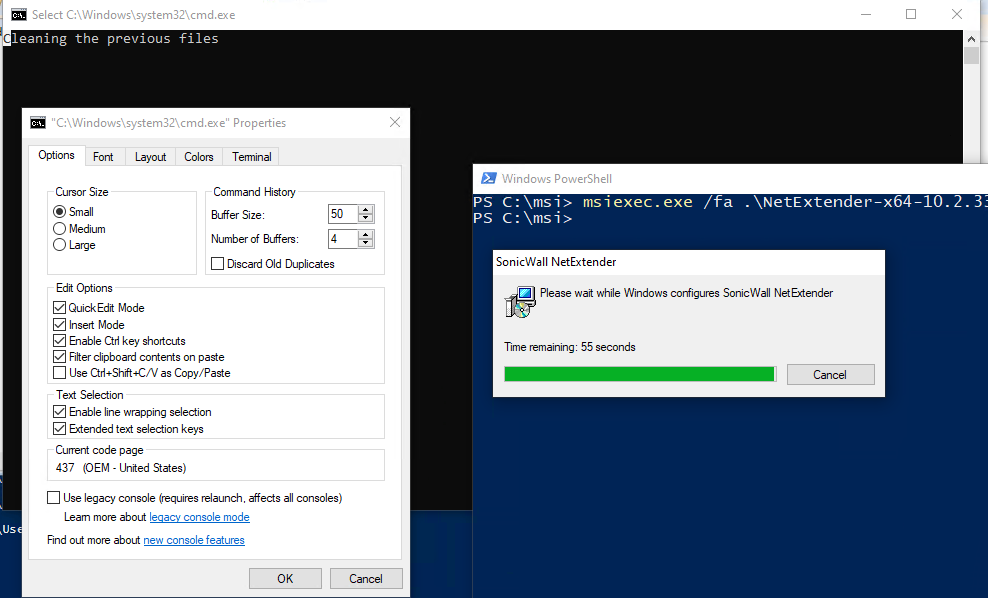988x598 pixels.
Task: Enable Use legacy console option
Action: pyautogui.click(x=54, y=498)
